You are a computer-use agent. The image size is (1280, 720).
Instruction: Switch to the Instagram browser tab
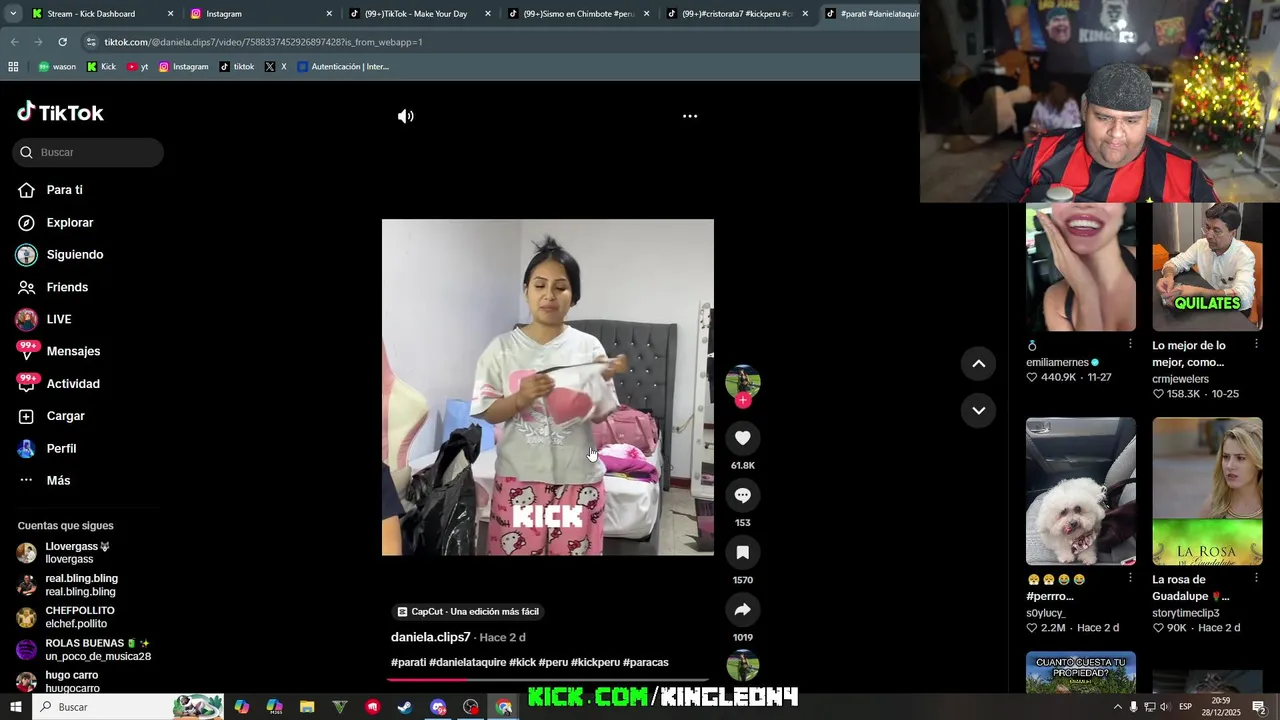coord(260,14)
